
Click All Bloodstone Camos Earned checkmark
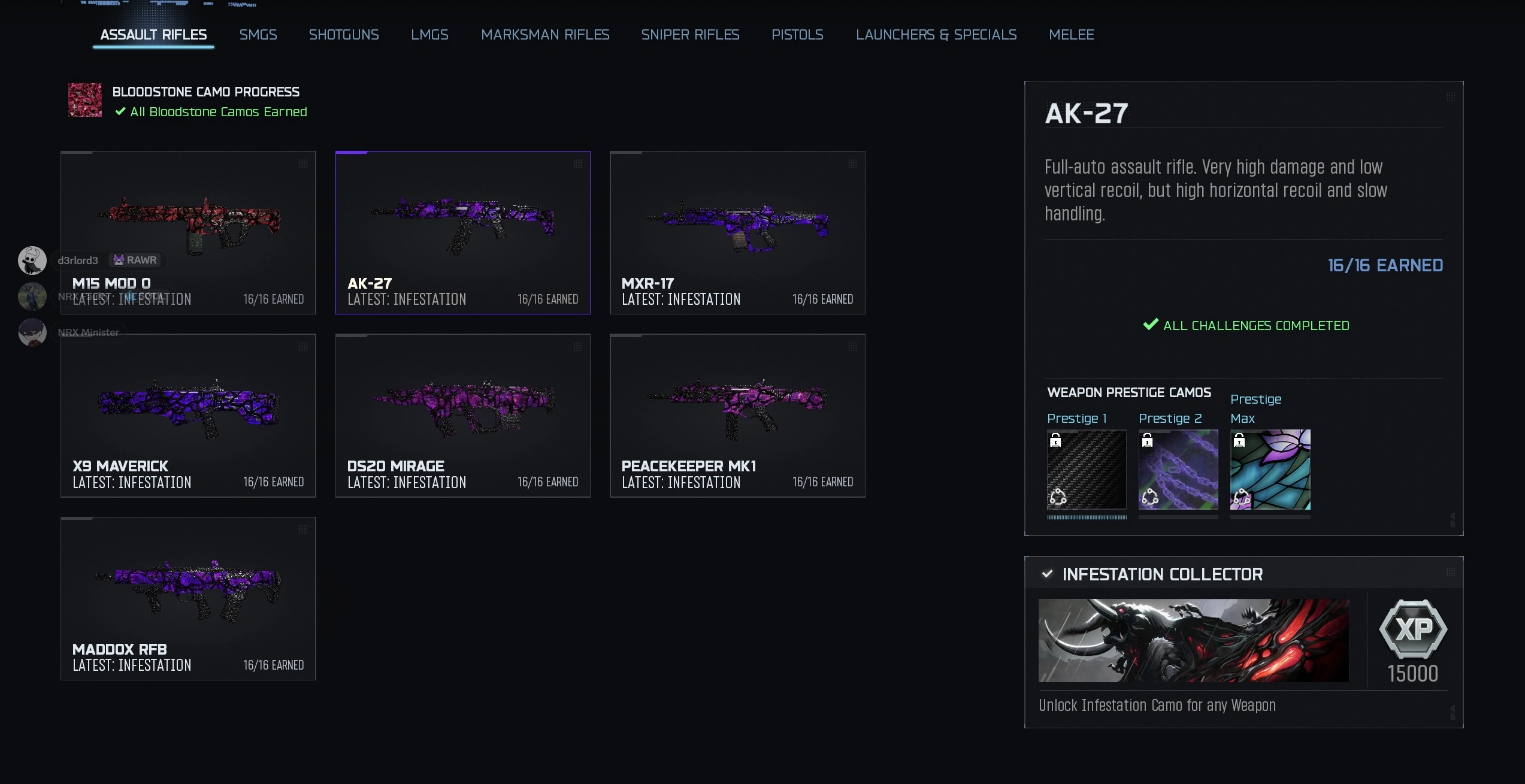tap(120, 111)
